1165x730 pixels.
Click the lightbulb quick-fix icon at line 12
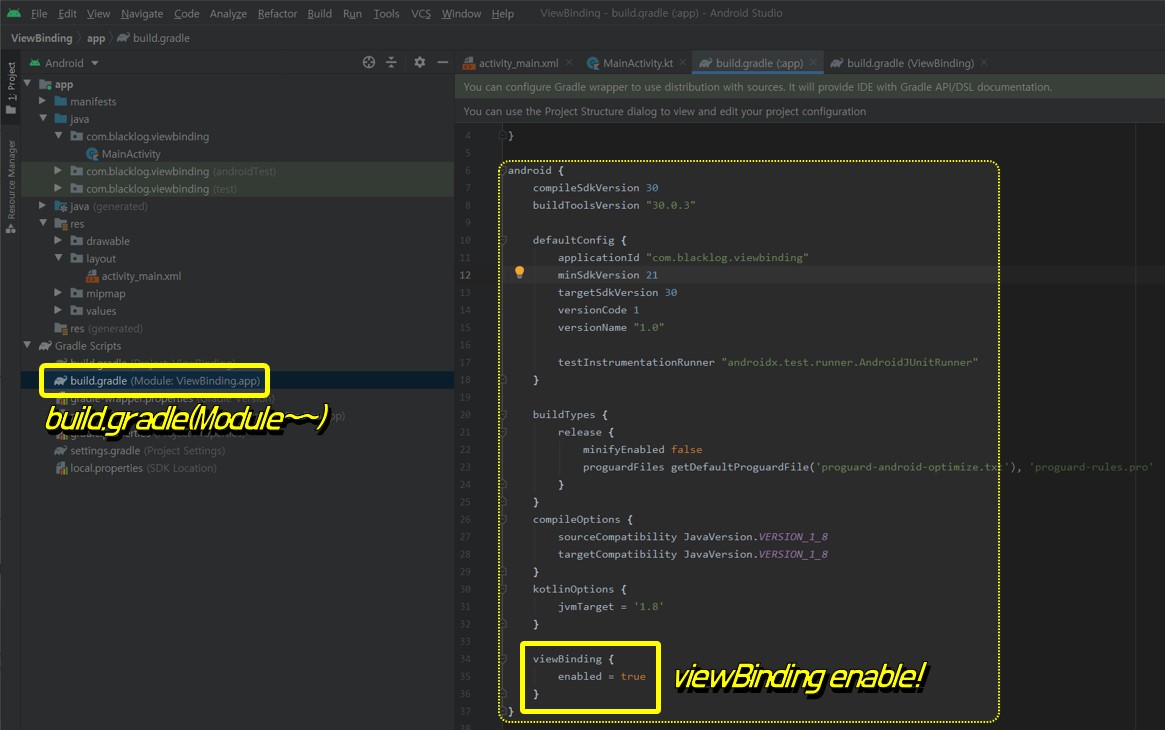pyautogui.click(x=519, y=273)
